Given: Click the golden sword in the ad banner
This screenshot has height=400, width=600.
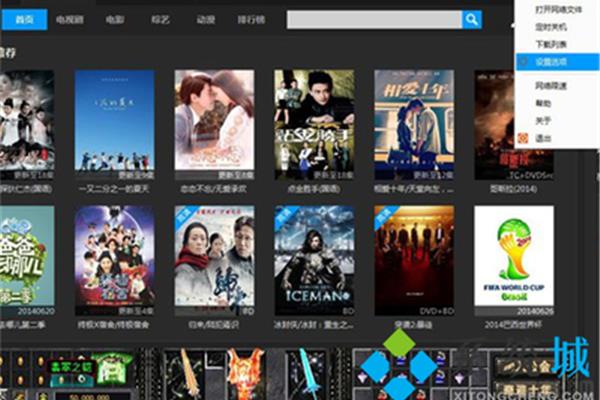Looking at the screenshot, I should (189, 374).
